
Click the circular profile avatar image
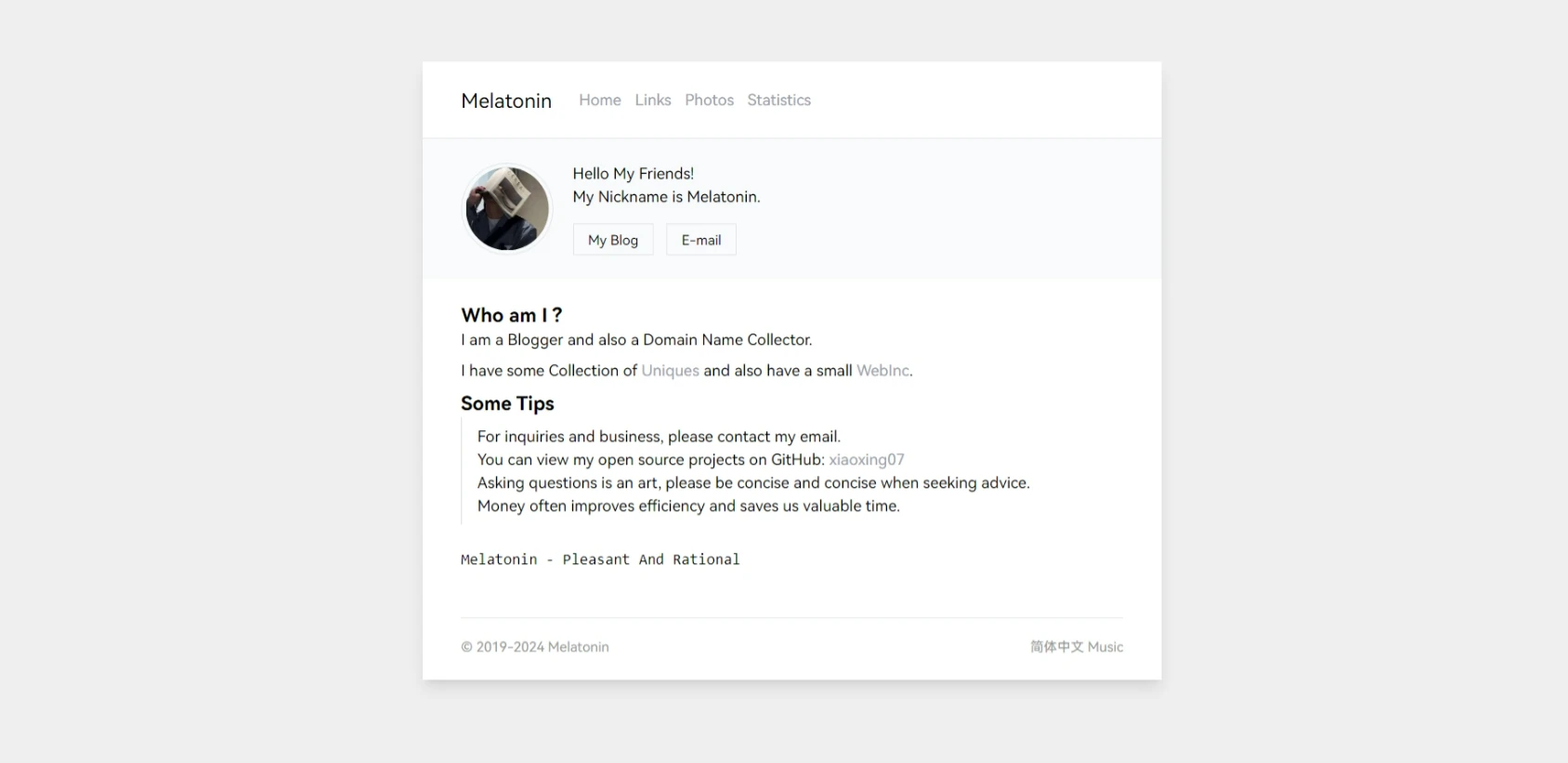click(507, 208)
